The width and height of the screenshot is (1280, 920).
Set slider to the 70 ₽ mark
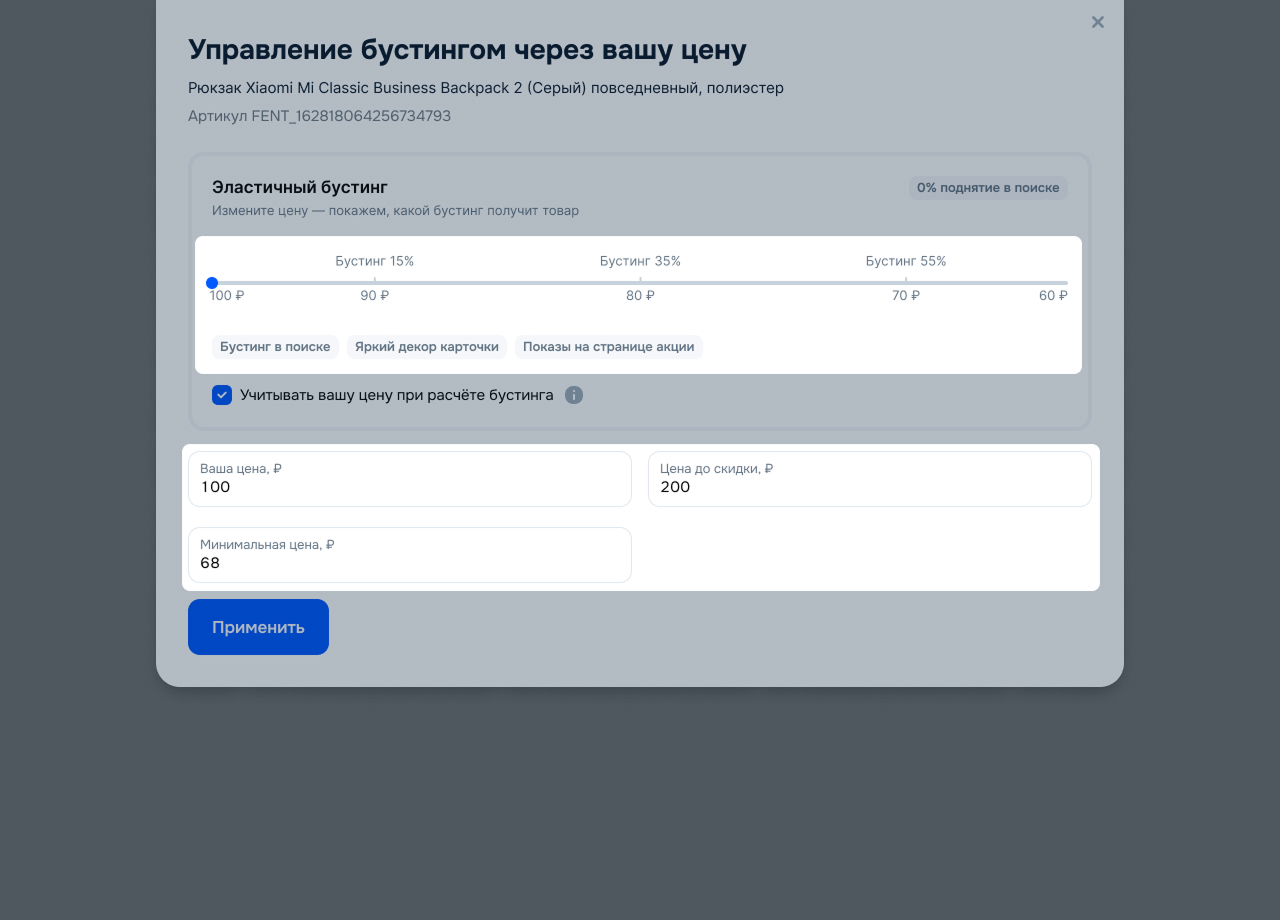tap(906, 283)
